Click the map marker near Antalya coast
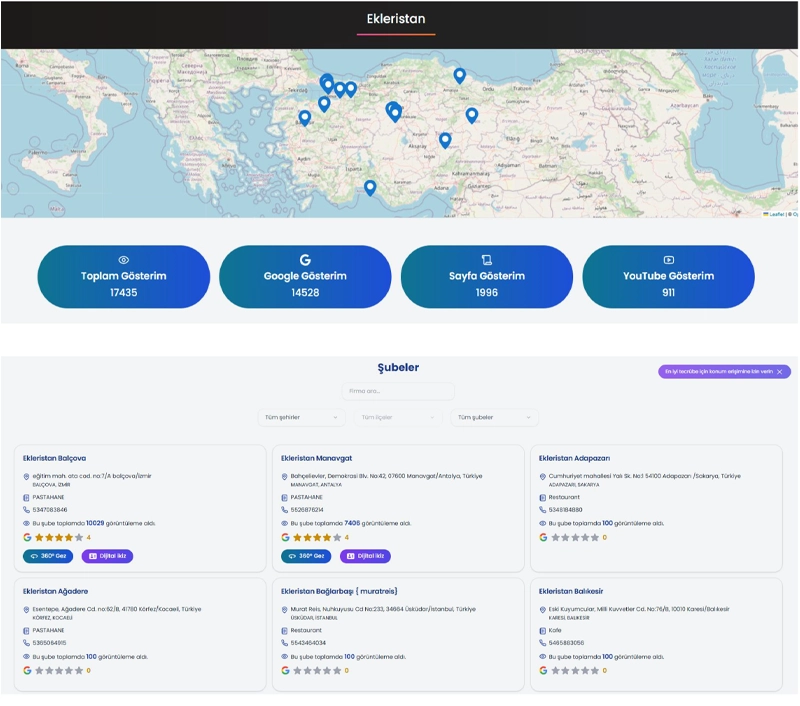The image size is (800, 706). coord(370,187)
